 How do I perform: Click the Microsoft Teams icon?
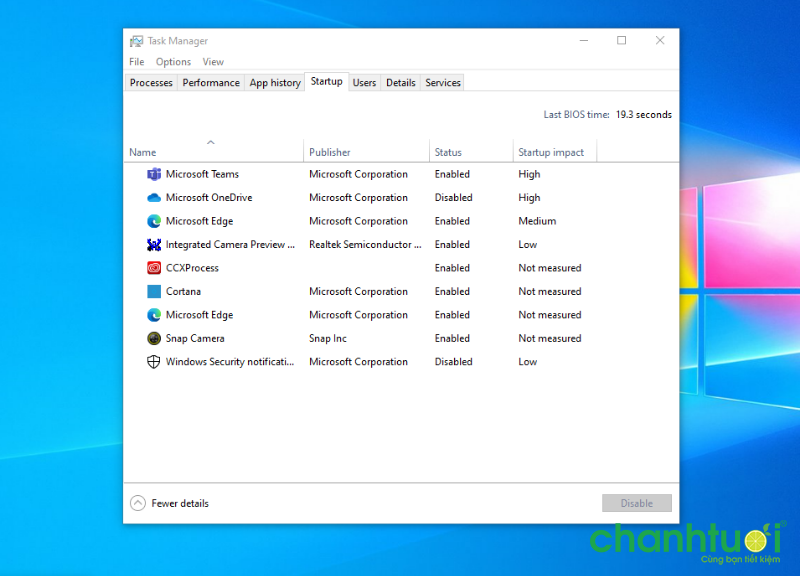pyautogui.click(x=154, y=174)
